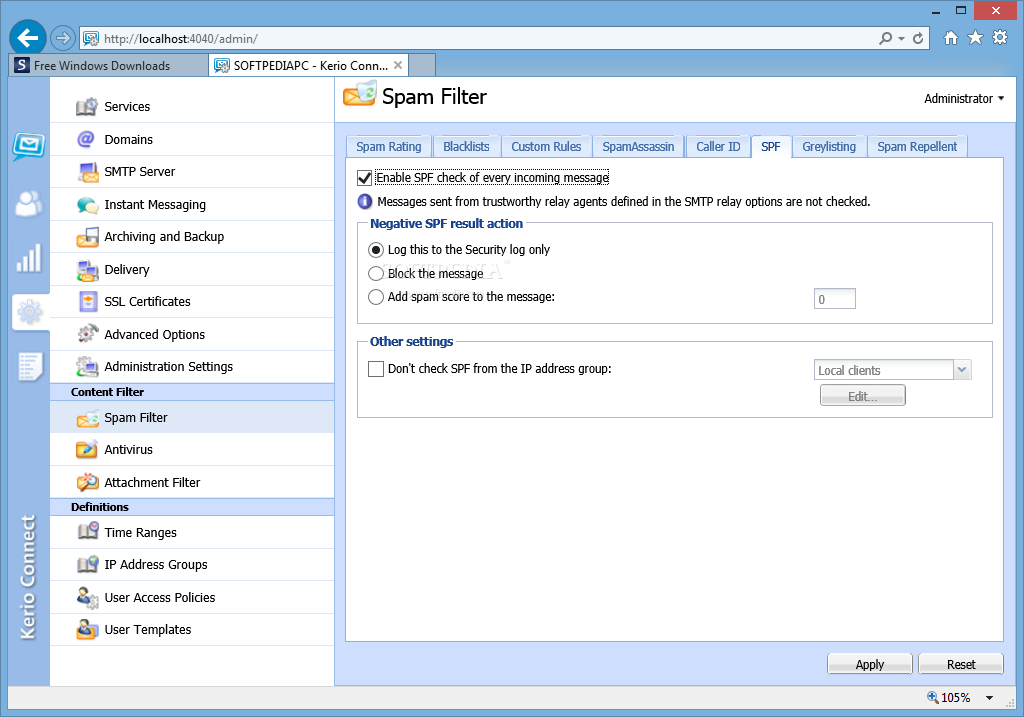Screen dimensions: 1024x717
Task: Open the mail section in left rail
Action: (x=29, y=146)
